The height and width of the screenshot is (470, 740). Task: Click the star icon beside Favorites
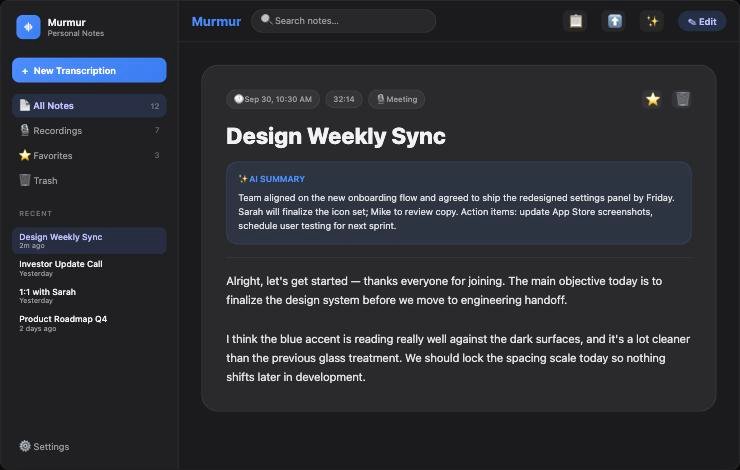[25, 155]
